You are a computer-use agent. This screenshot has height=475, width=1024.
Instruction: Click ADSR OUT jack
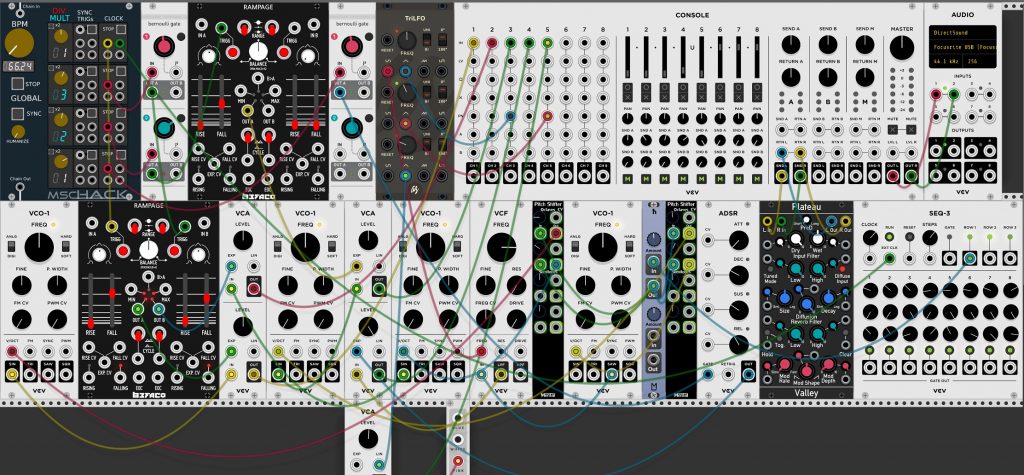point(748,374)
